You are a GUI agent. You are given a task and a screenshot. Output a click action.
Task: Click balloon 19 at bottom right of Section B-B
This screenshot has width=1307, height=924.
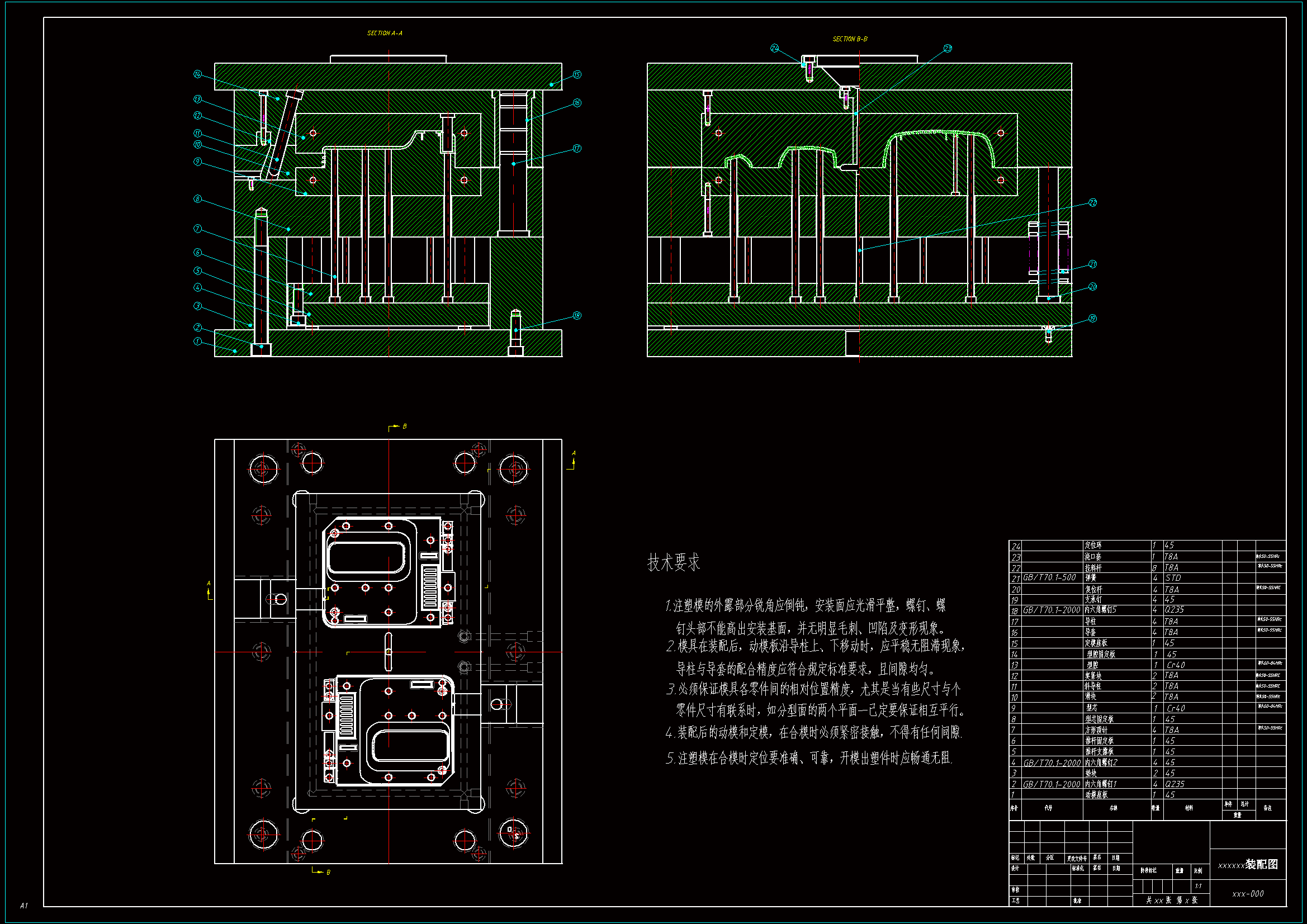1093,318
